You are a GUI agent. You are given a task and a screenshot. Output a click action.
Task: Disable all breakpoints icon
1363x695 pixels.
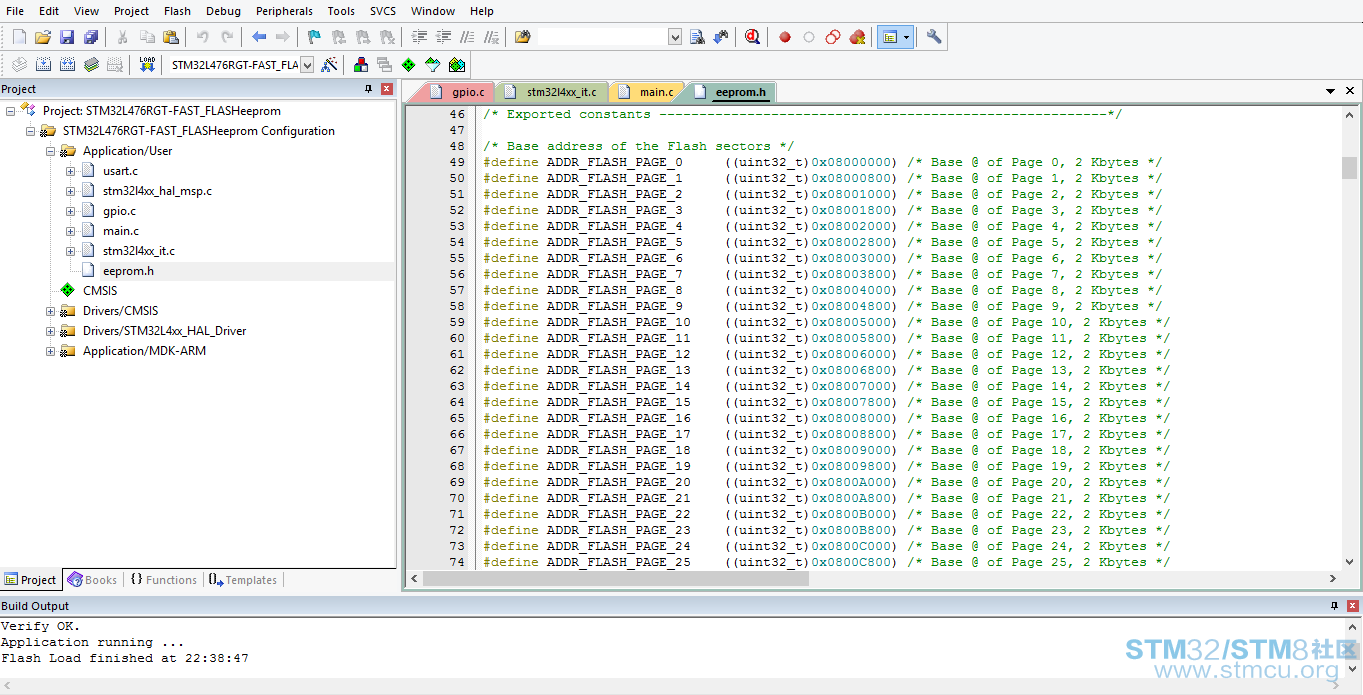833,37
